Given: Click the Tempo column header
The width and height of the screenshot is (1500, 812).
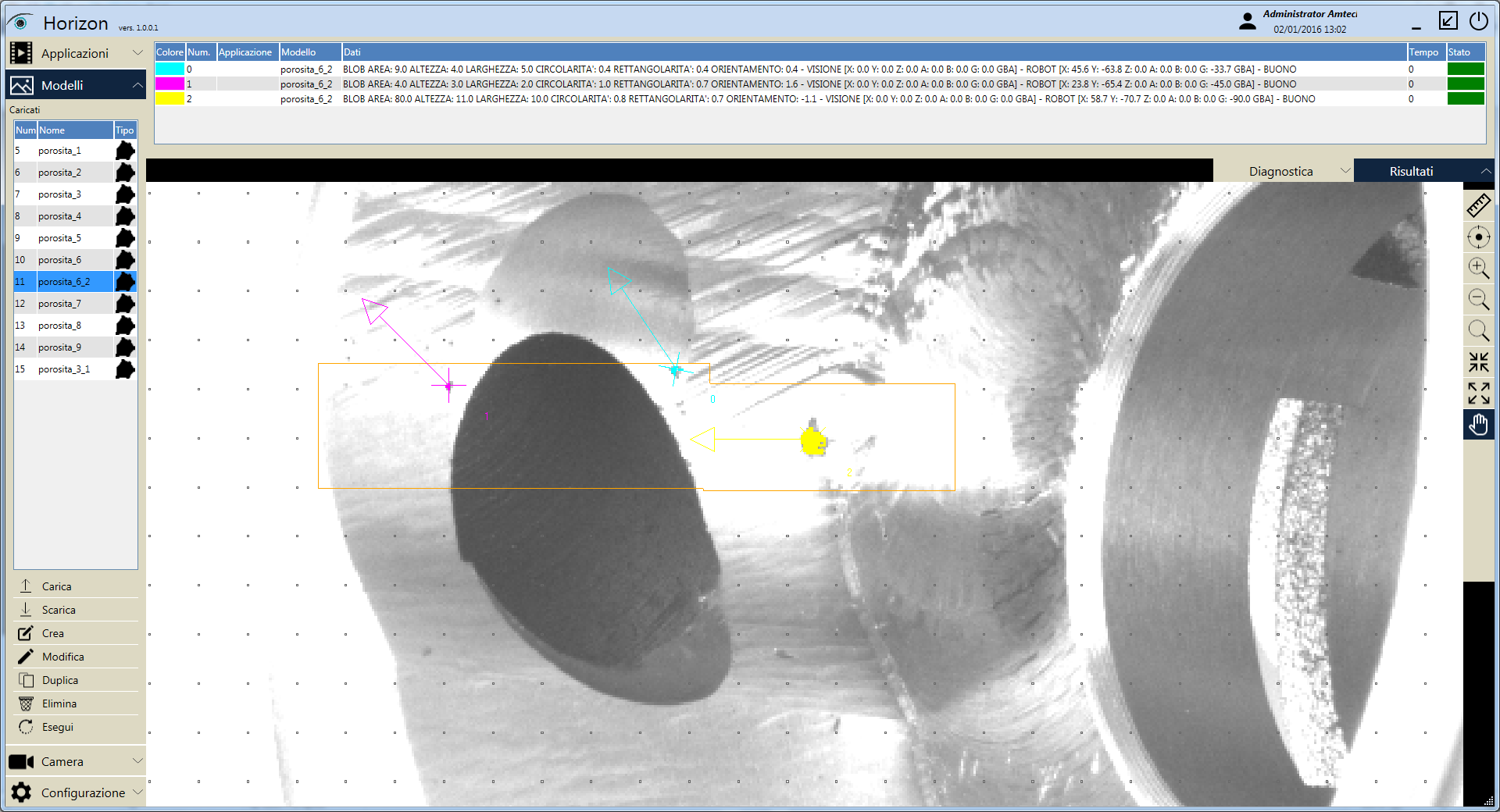Looking at the screenshot, I should [1427, 52].
